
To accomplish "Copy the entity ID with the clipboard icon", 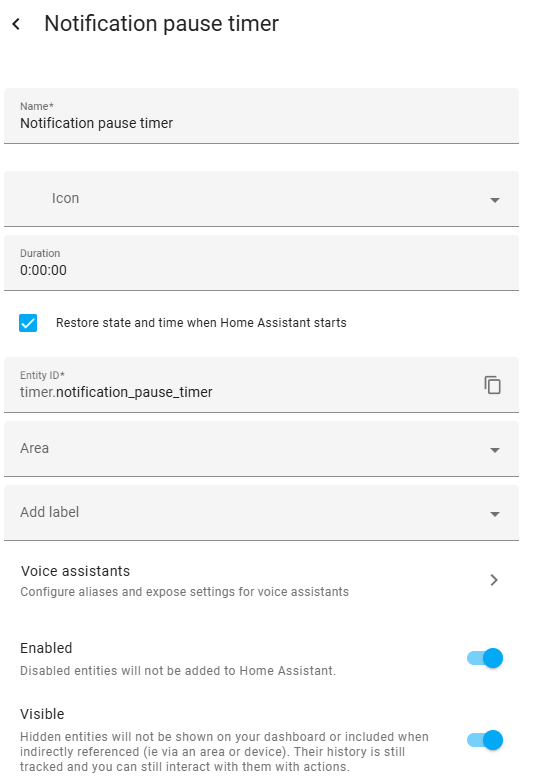I will click(x=492, y=385).
